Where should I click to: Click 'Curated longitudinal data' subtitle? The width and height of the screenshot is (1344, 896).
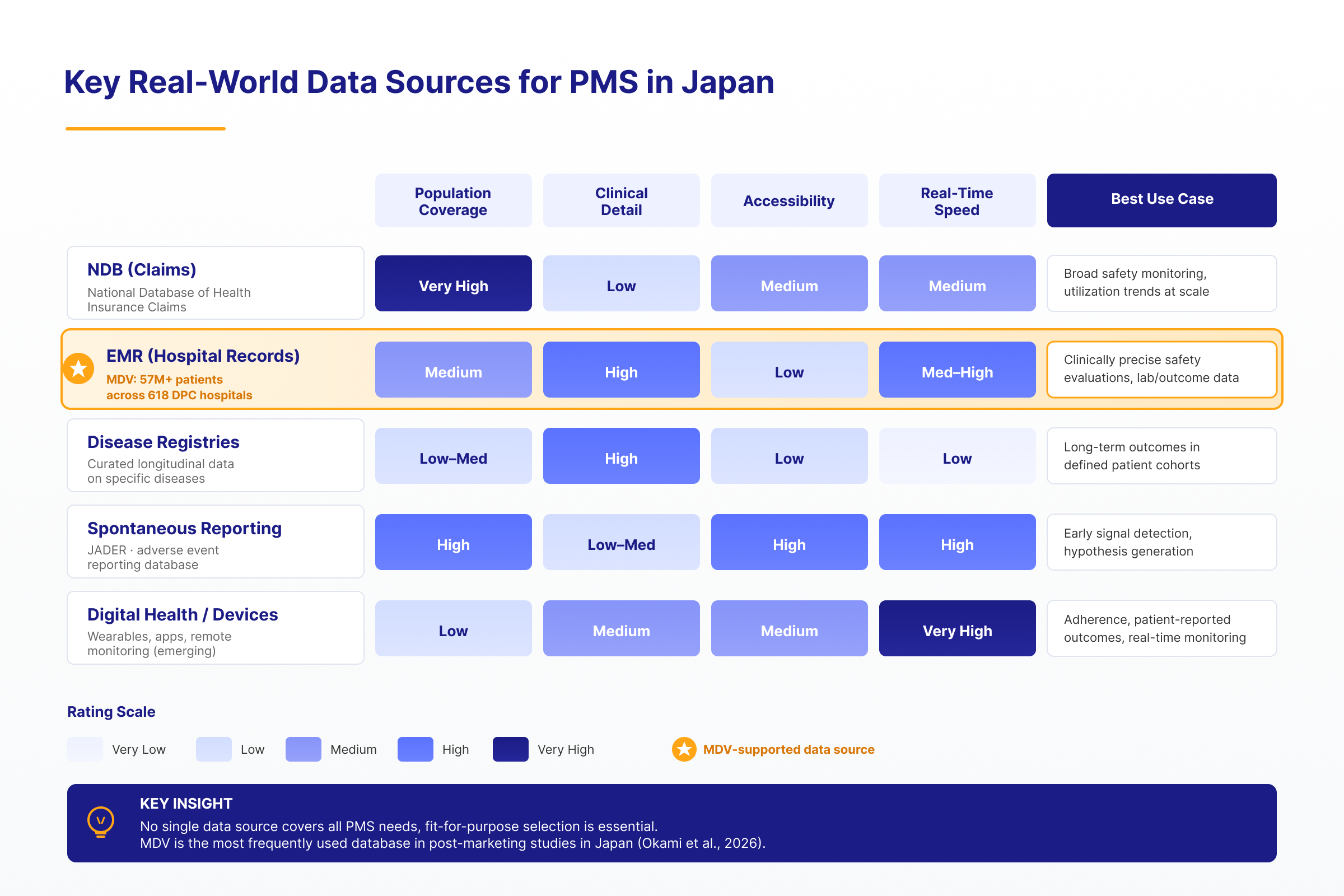pos(161,472)
